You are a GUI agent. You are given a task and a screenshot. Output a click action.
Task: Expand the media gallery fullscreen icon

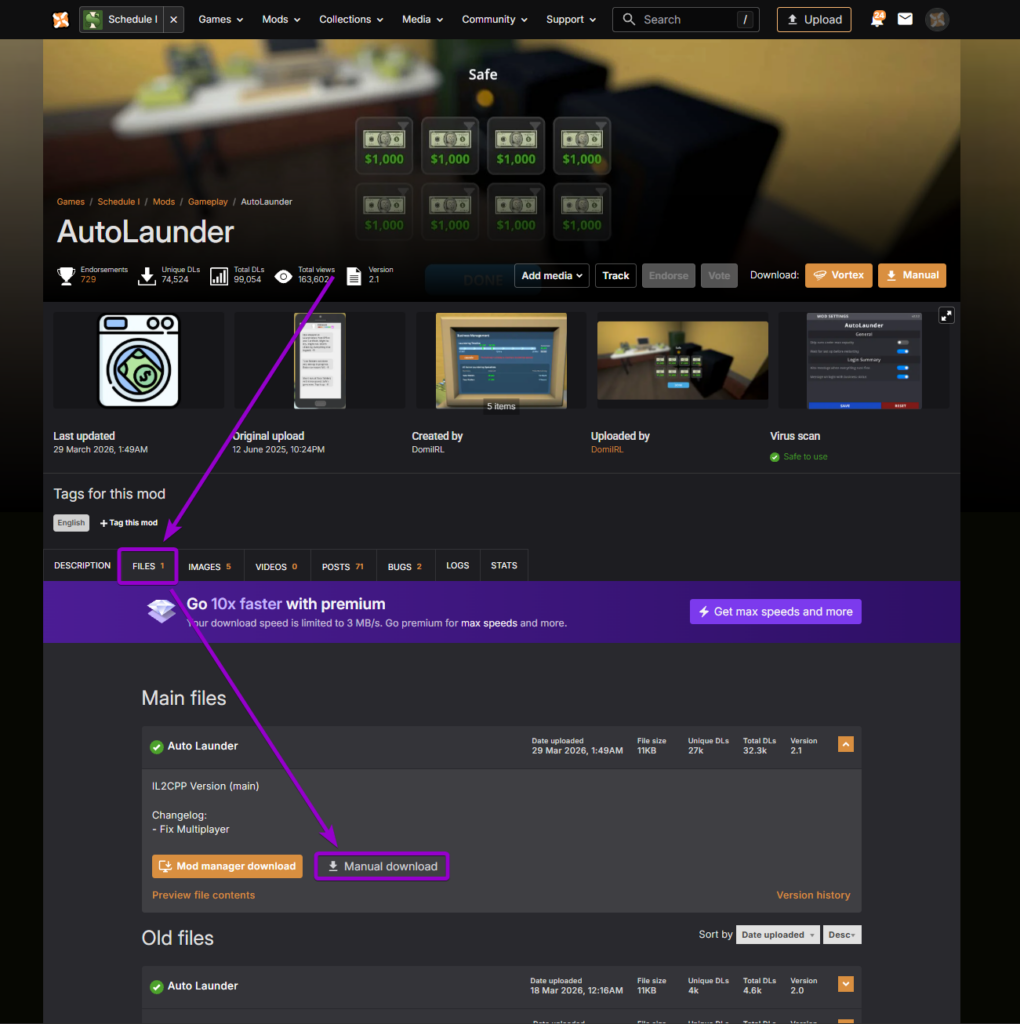(x=946, y=316)
